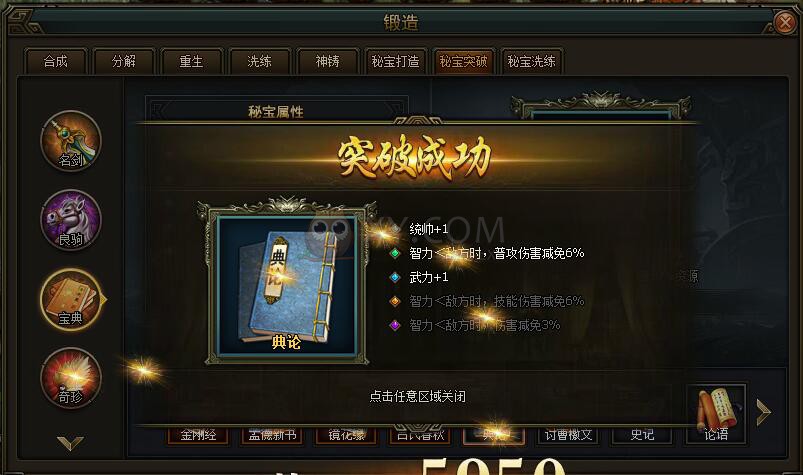Image resolution: width=803 pixels, height=475 pixels.
Task: Open the 秘宝洗练 tab
Action: click(x=532, y=62)
